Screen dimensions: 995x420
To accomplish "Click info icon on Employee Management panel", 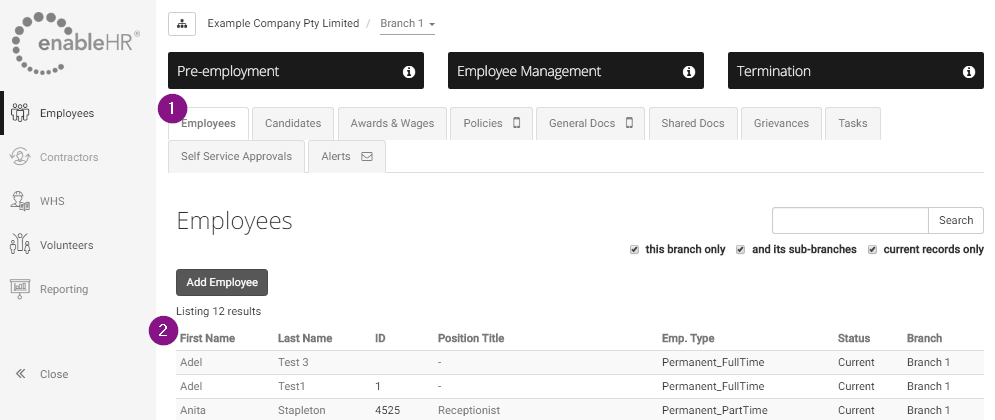I will click(x=688, y=72).
